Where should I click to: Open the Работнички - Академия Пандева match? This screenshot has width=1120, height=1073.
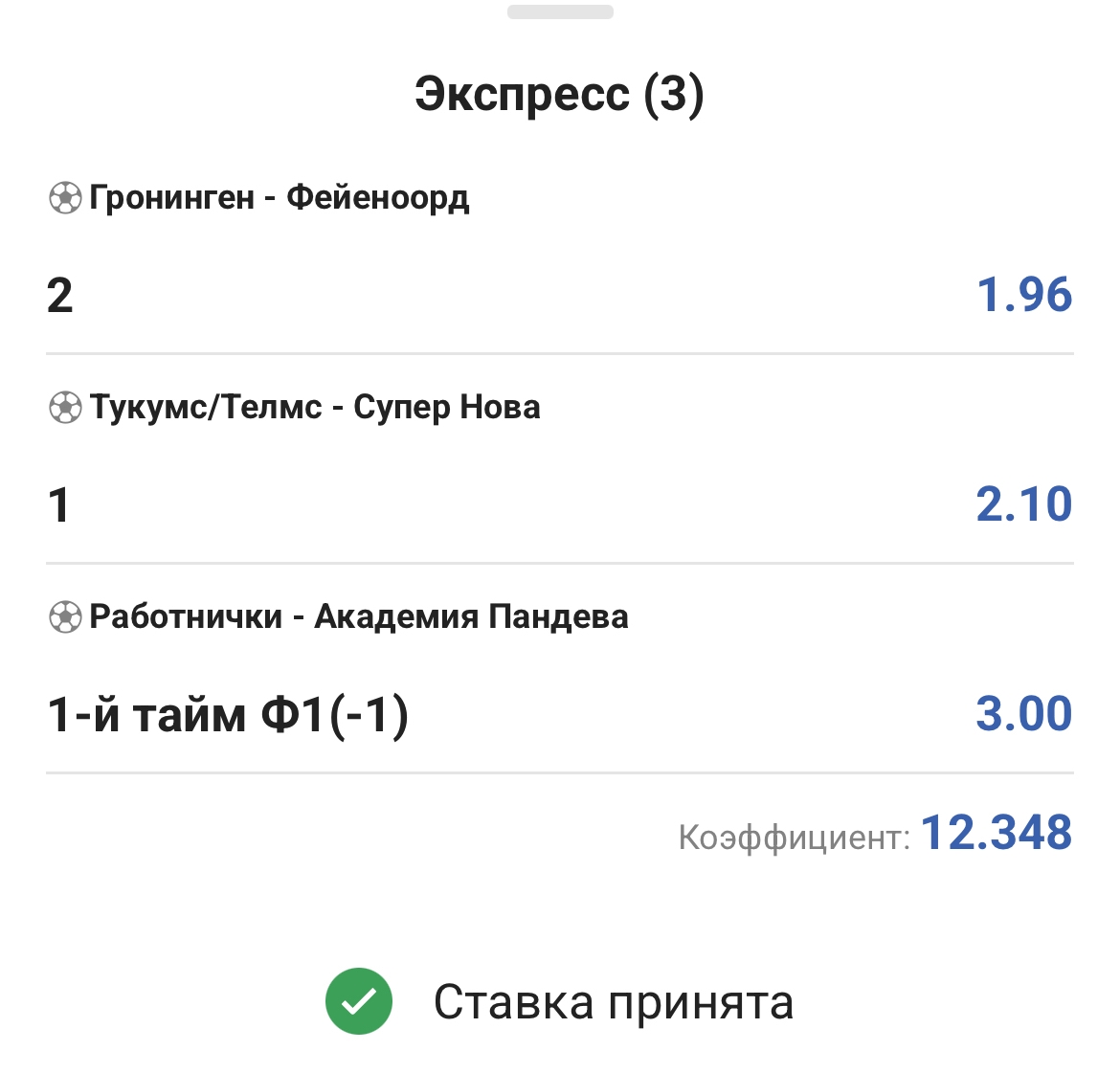point(359,617)
